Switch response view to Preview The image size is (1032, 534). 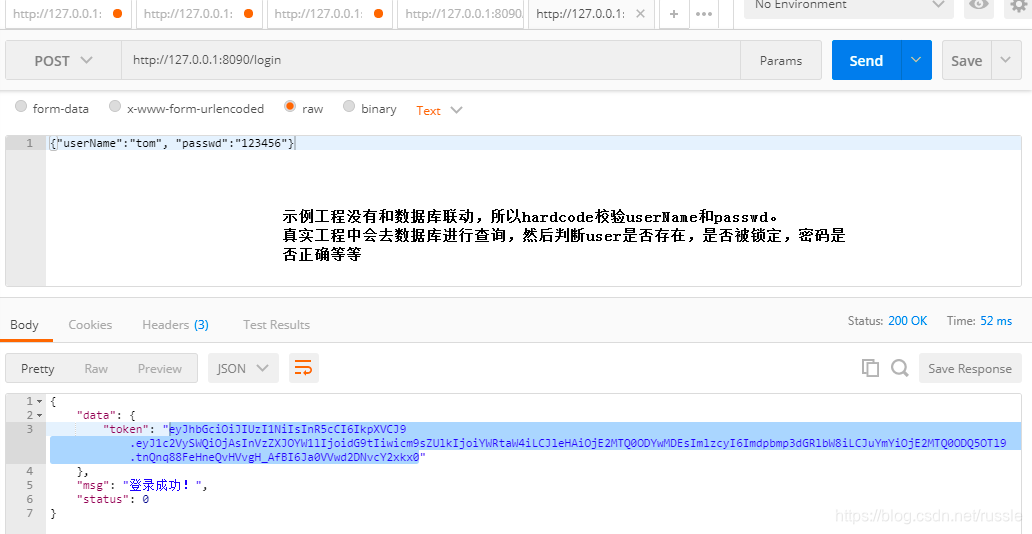point(160,368)
